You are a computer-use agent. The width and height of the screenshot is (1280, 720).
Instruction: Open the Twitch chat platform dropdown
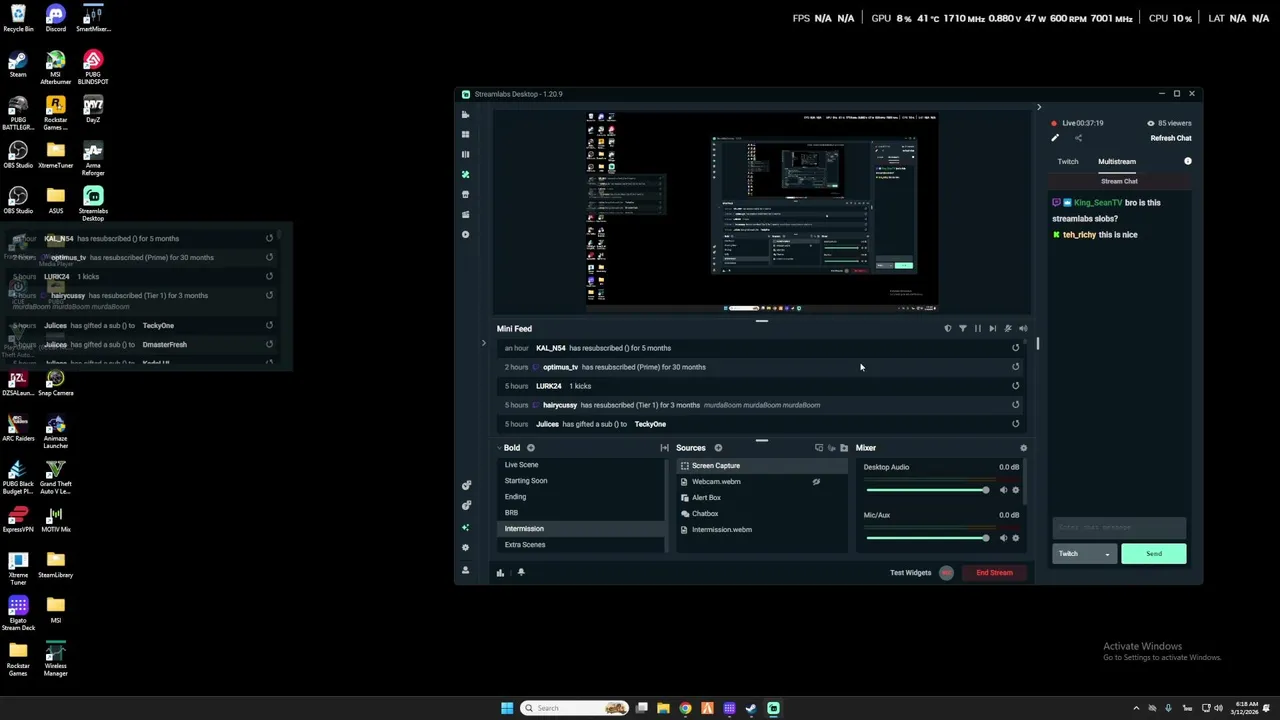click(x=1084, y=554)
